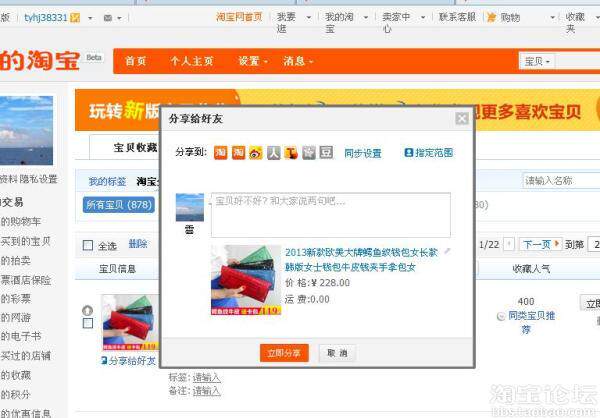Screen dimensions: 600x418
Task: Select Taobao share icon beside the Weibo icon
Action: [238, 153]
